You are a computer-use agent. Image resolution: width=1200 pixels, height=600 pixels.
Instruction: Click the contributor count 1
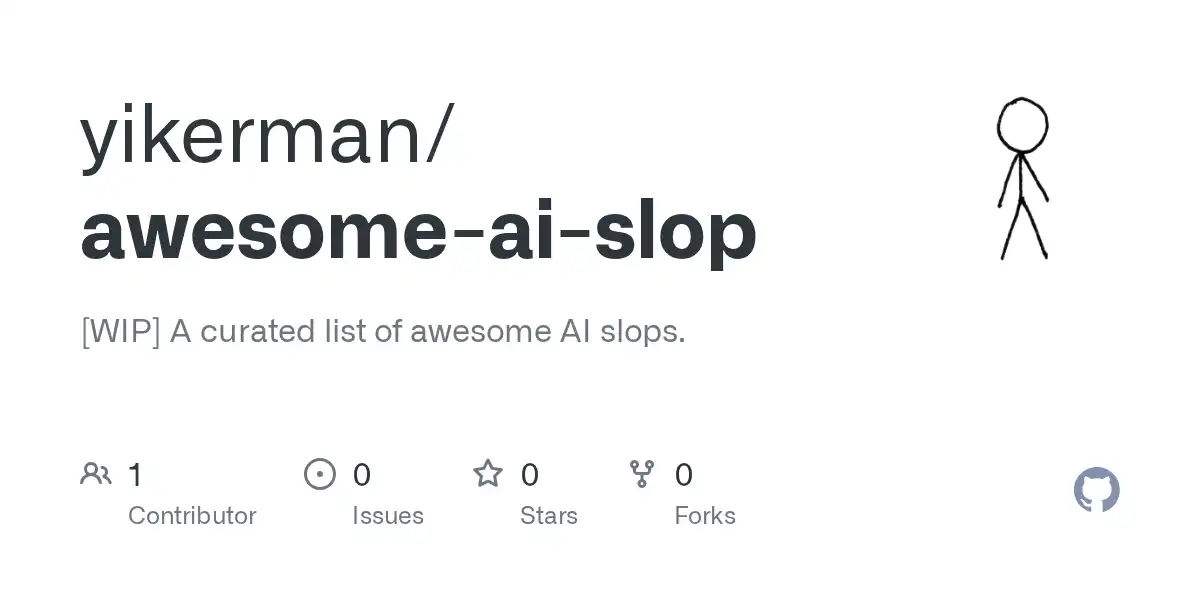(x=136, y=474)
